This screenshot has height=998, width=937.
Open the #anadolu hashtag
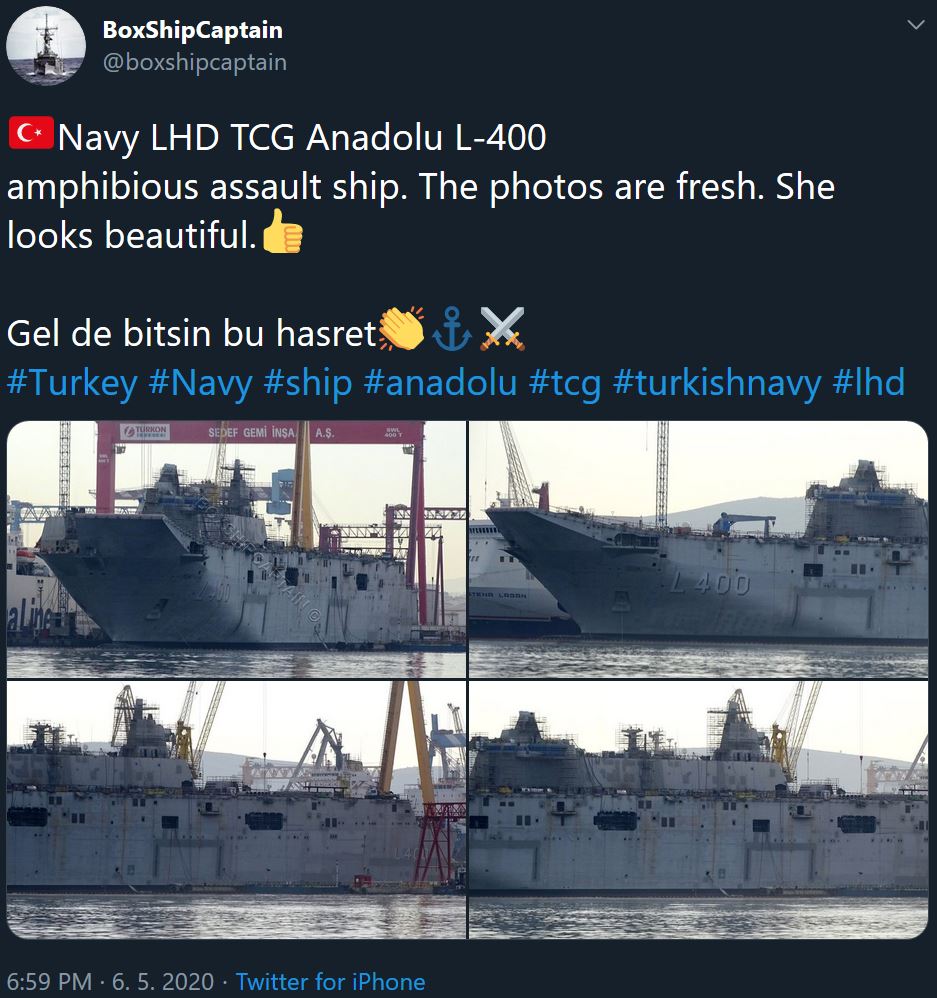pyautogui.click(x=440, y=383)
